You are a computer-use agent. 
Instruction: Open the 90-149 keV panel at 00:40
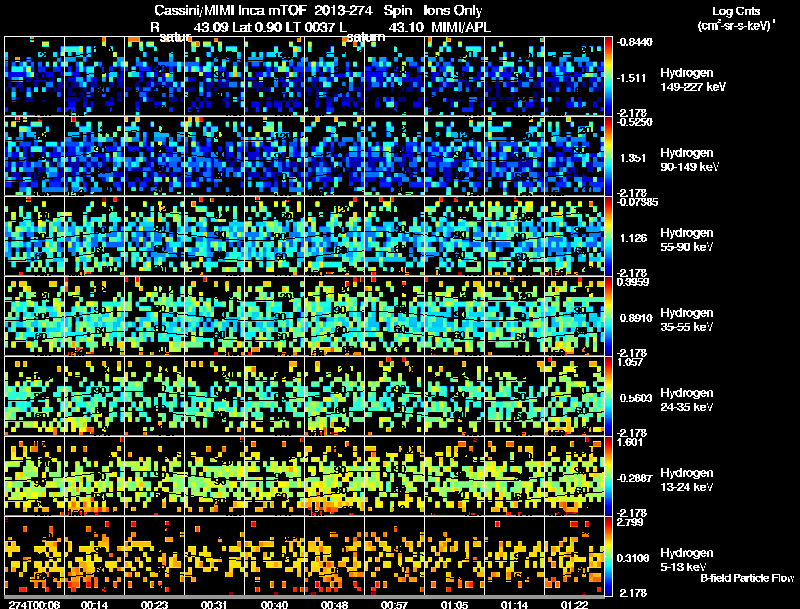pyautogui.click(x=274, y=156)
